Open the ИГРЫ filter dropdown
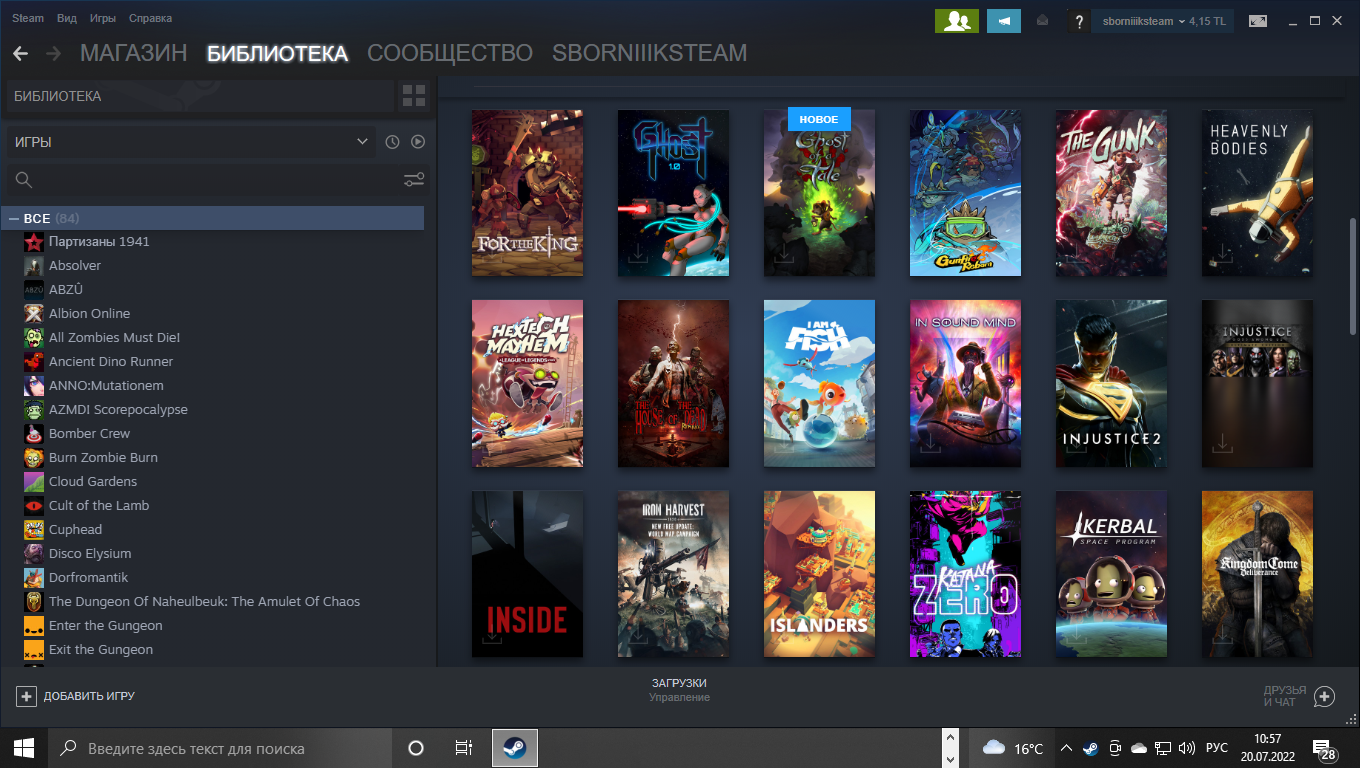This screenshot has height=768, width=1360. click(191, 142)
